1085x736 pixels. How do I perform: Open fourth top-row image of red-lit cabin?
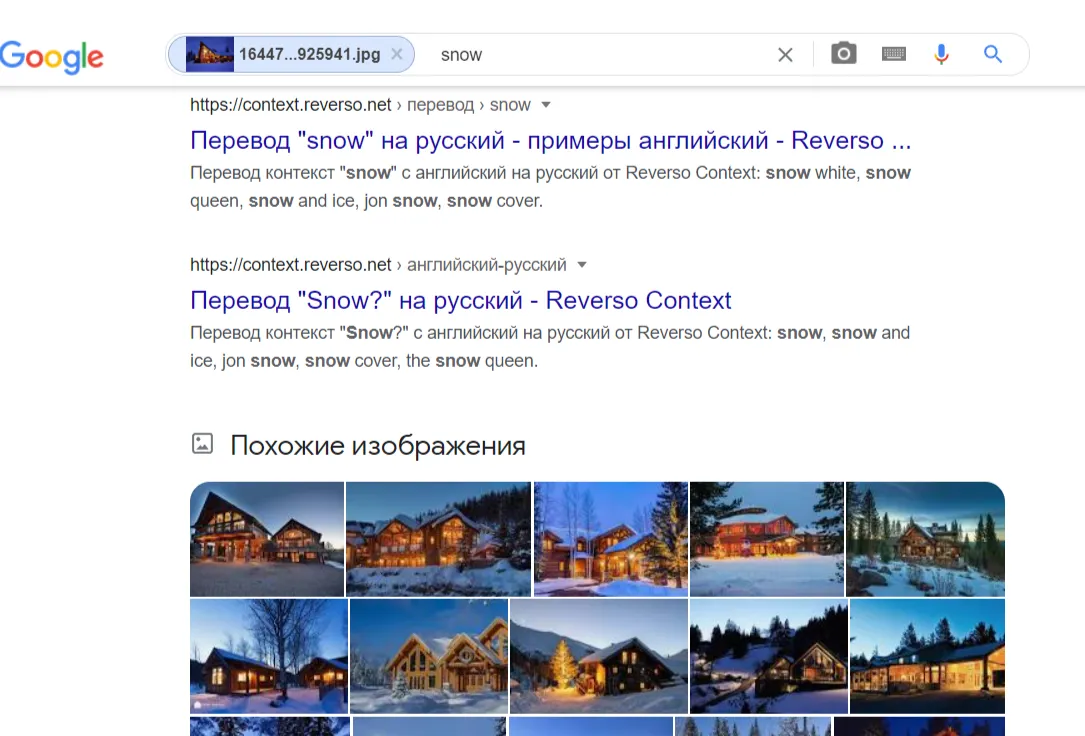pyautogui.click(x=767, y=539)
